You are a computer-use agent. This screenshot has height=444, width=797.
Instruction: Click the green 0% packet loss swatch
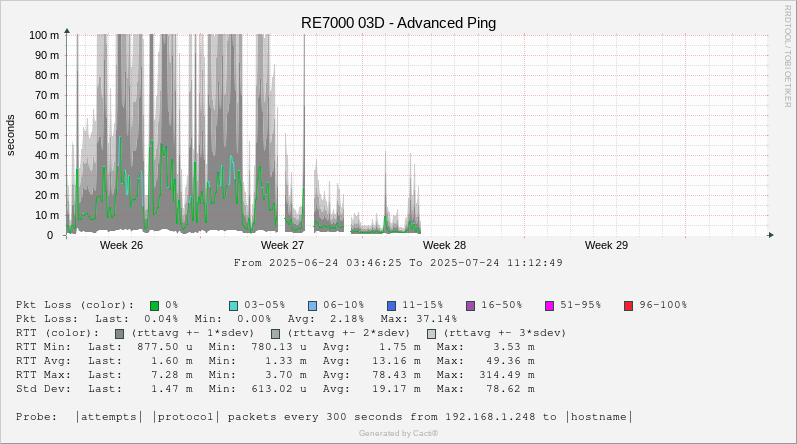tap(155, 305)
